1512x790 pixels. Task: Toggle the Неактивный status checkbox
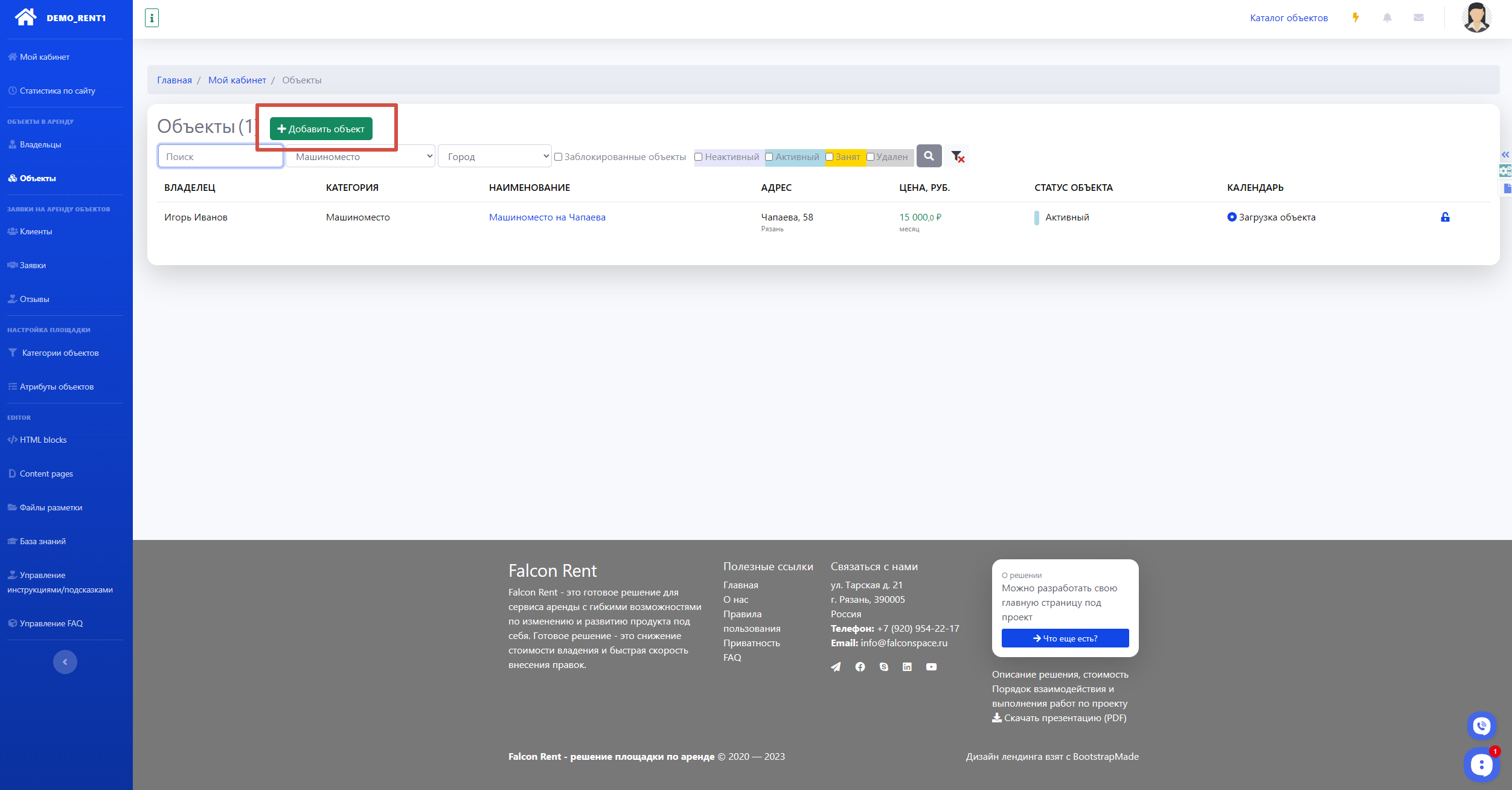tap(699, 157)
